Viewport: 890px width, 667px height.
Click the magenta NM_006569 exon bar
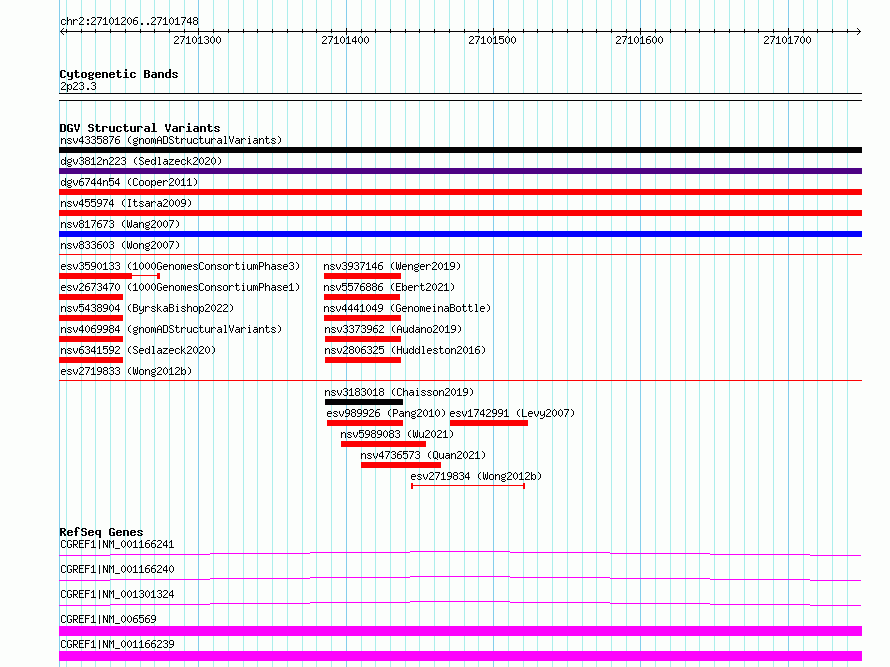pyautogui.click(x=460, y=631)
